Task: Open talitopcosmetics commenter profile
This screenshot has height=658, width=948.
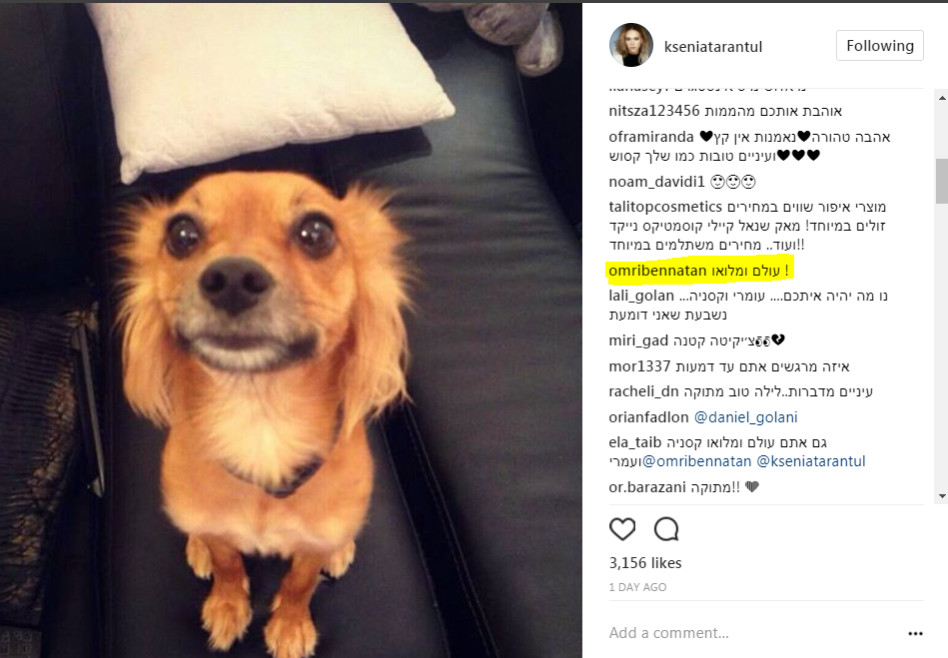Action: (665, 207)
